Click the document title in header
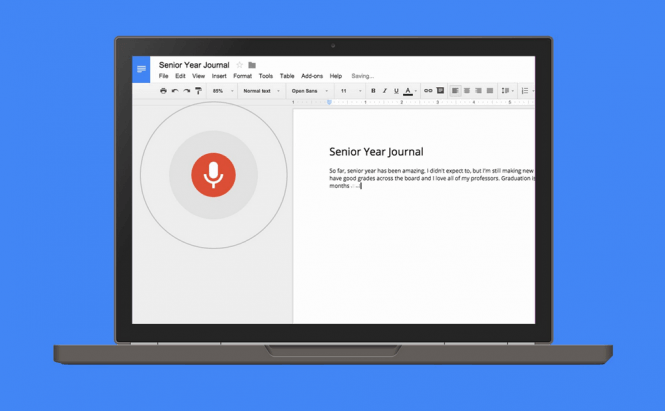The width and height of the screenshot is (665, 411). click(194, 65)
